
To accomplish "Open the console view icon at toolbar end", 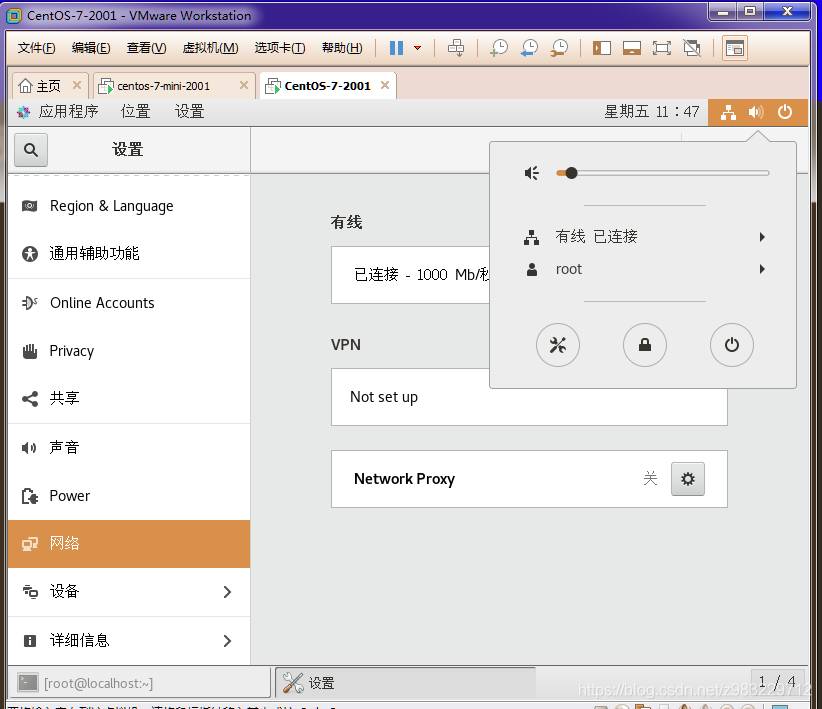I will click(734, 48).
